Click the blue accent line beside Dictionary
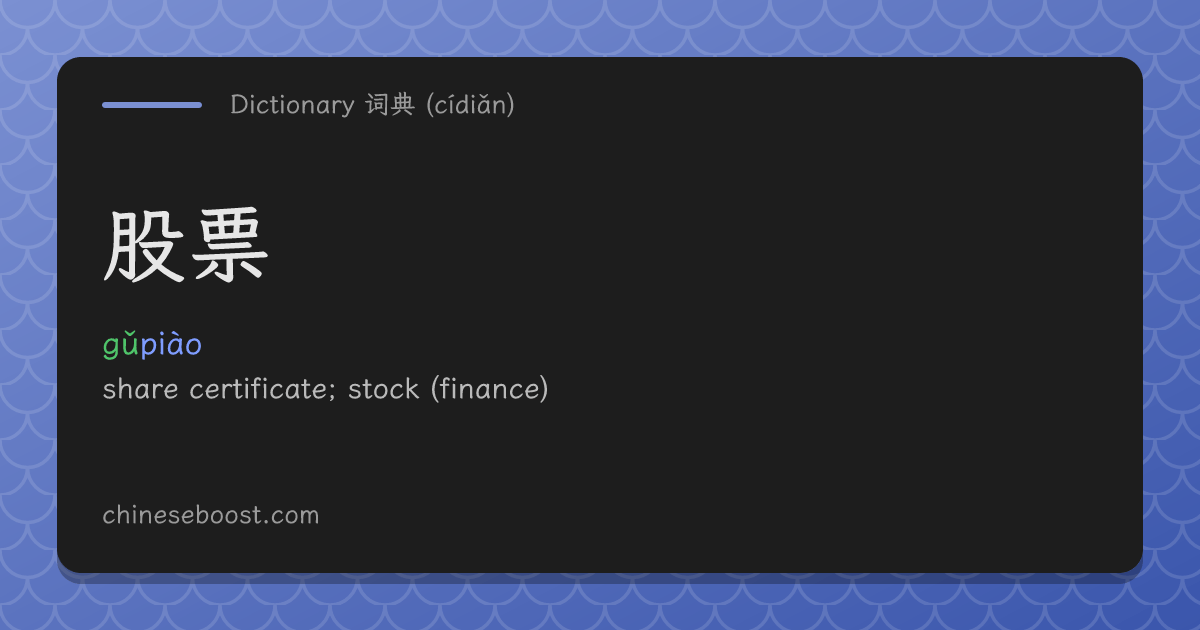The width and height of the screenshot is (1200, 630). 152,104
